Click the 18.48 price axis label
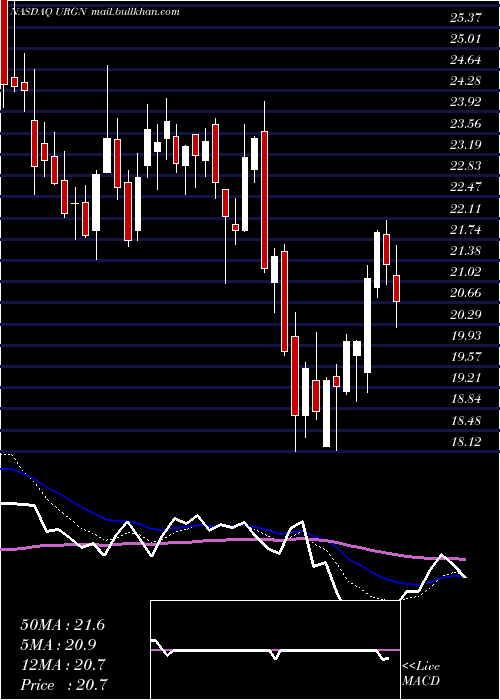This screenshot has width=500, height=700. (466, 420)
